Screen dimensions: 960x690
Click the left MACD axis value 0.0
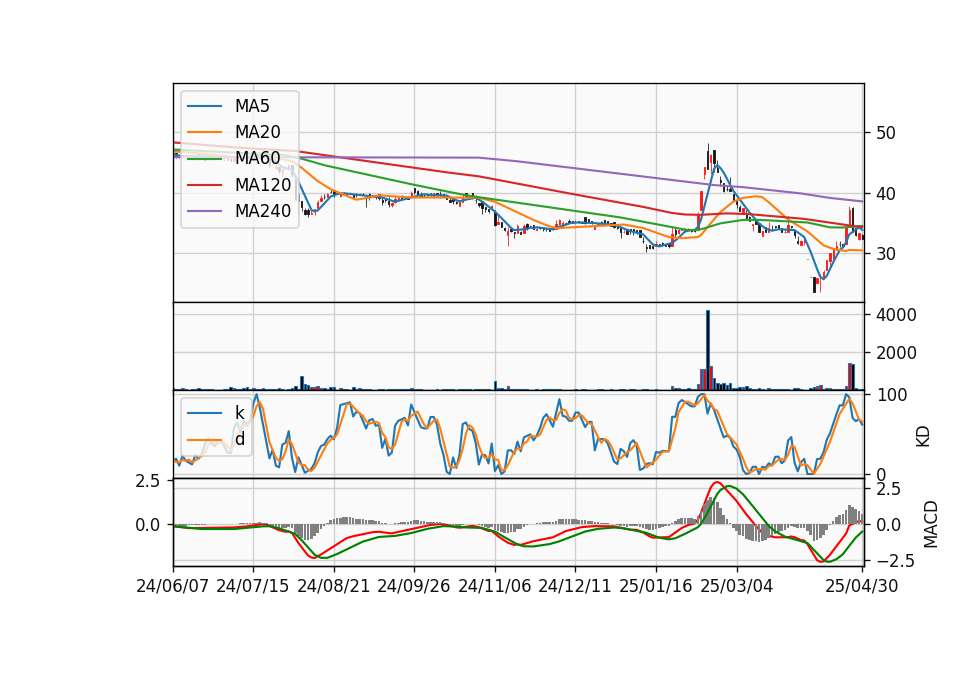[148, 525]
